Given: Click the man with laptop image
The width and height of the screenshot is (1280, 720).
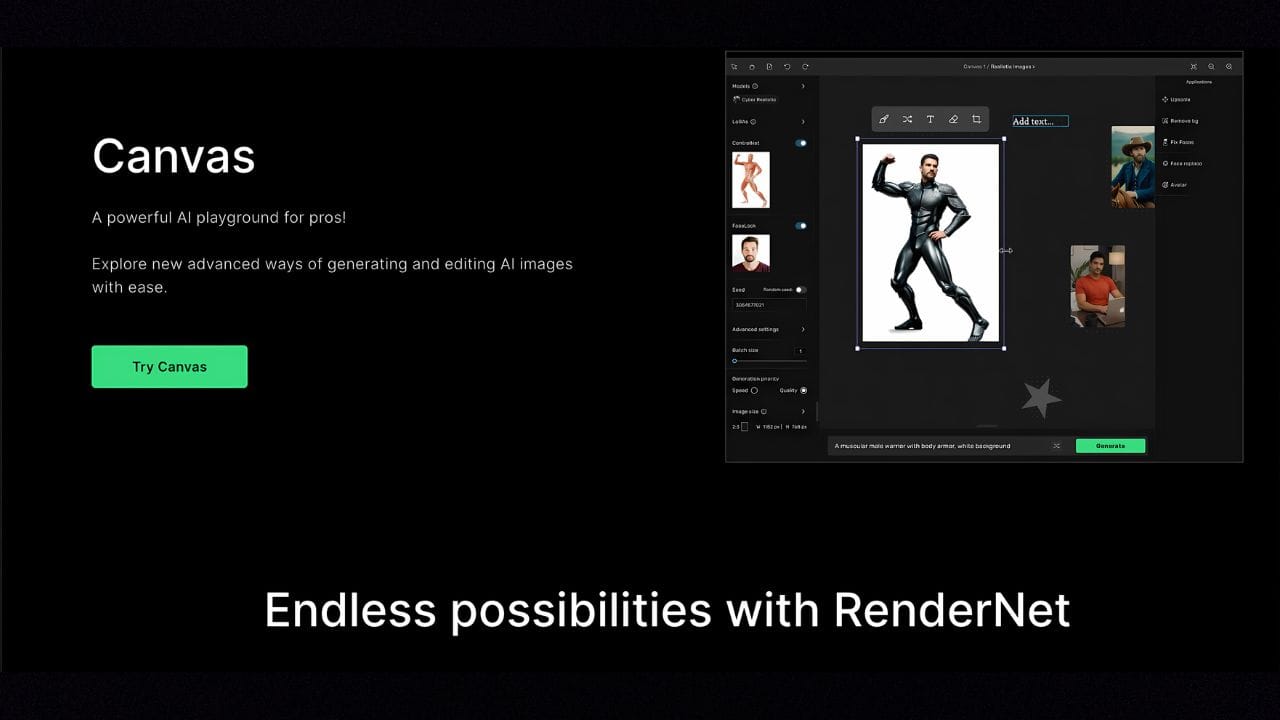Looking at the screenshot, I should [x=1097, y=286].
